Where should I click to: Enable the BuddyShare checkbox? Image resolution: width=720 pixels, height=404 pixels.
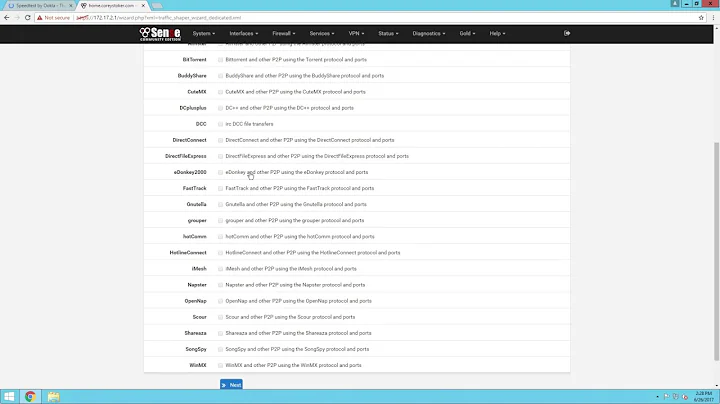click(220, 76)
